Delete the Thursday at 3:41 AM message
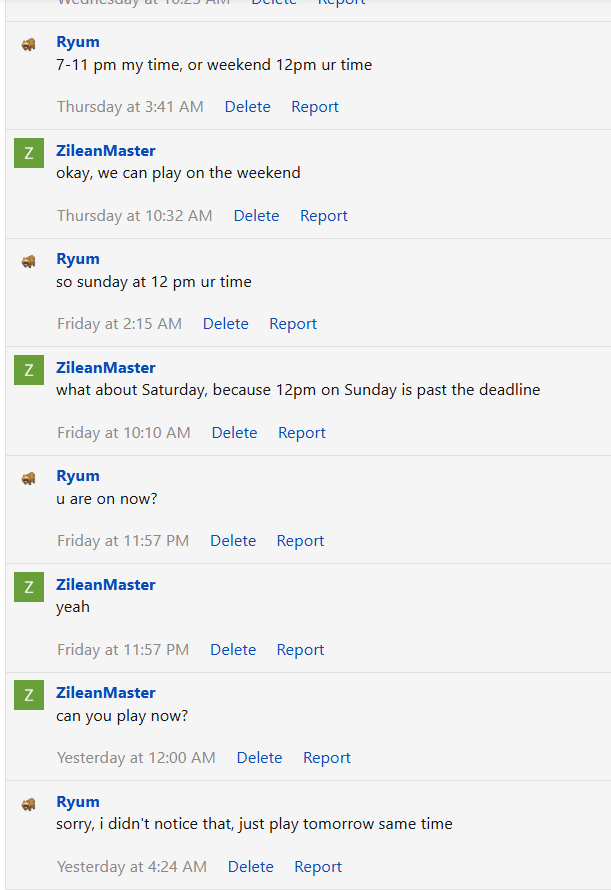The image size is (611, 890). (248, 107)
